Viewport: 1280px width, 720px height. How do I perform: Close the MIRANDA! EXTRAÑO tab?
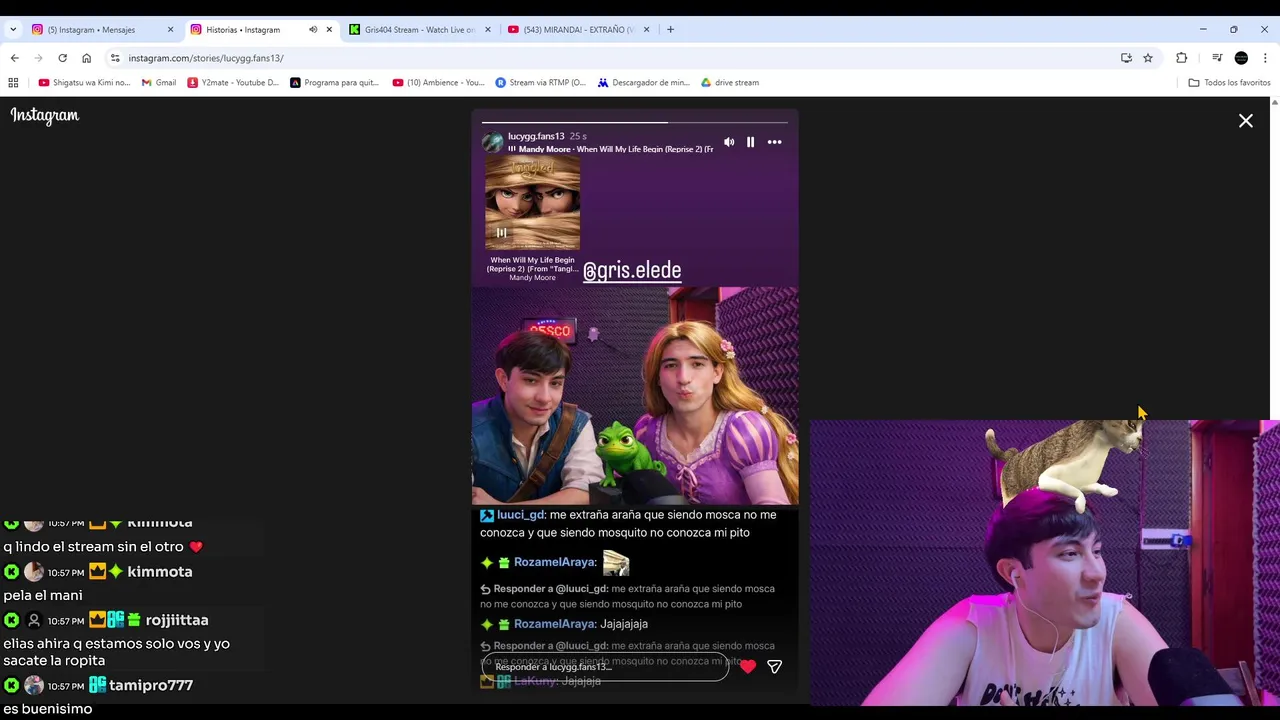(646, 29)
